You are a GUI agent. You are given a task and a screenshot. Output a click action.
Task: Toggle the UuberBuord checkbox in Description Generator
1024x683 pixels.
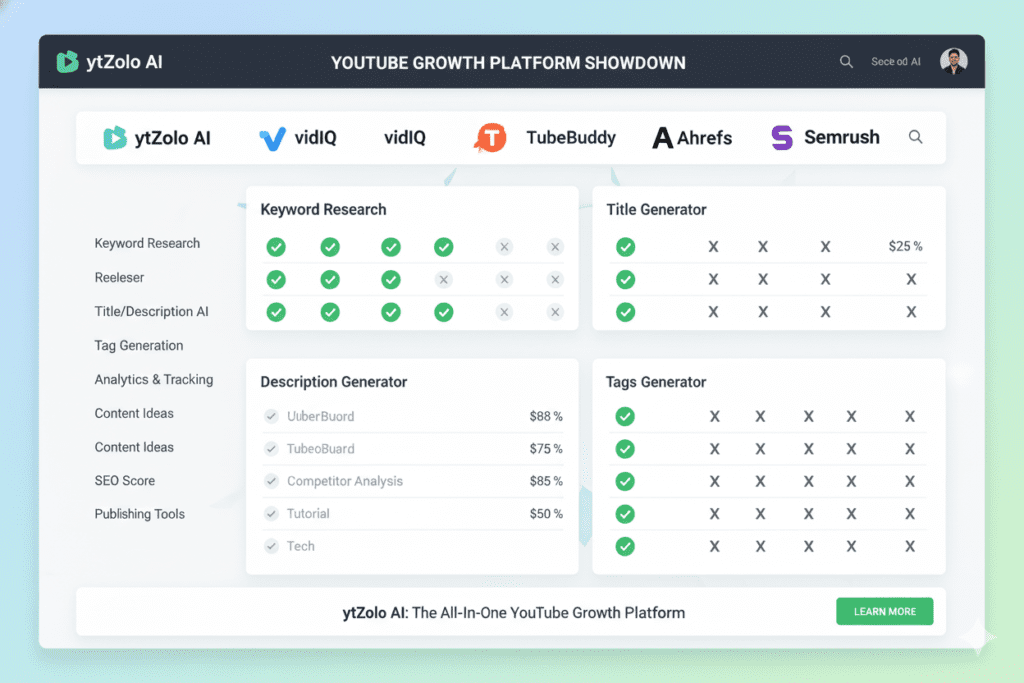click(270, 416)
